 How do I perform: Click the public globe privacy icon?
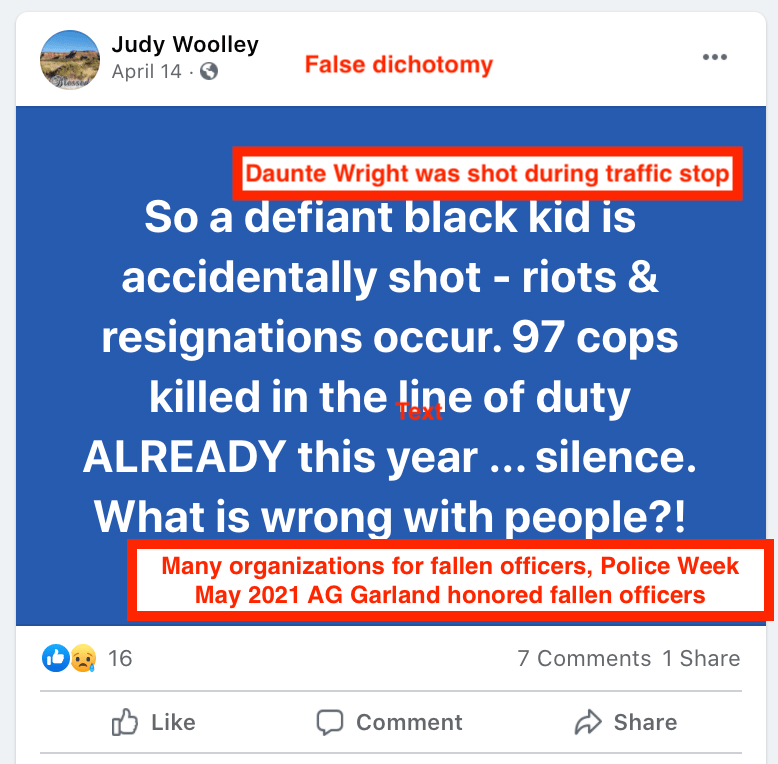click(209, 71)
